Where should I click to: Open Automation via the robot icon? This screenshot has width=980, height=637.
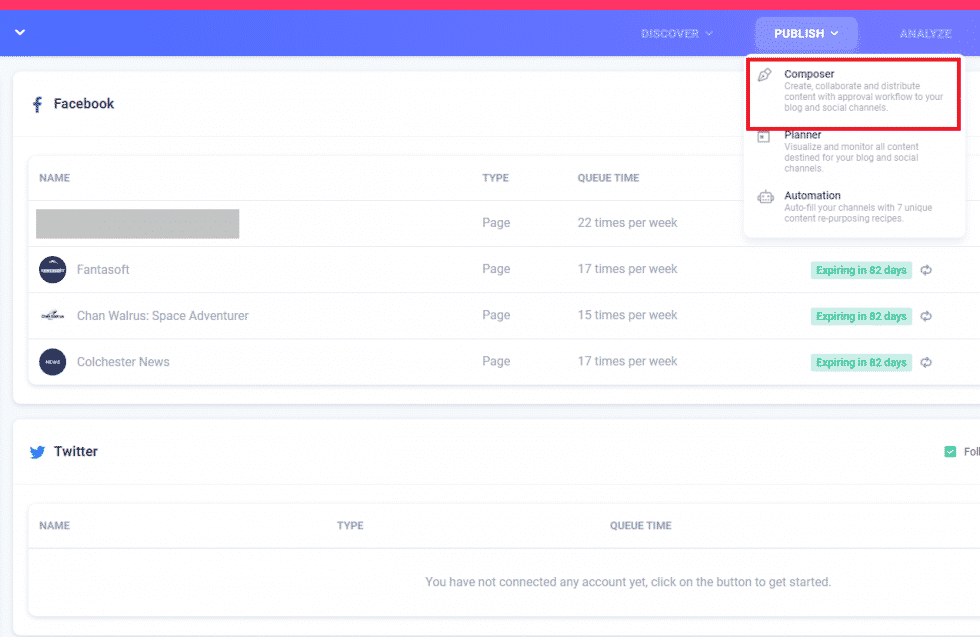point(765,197)
